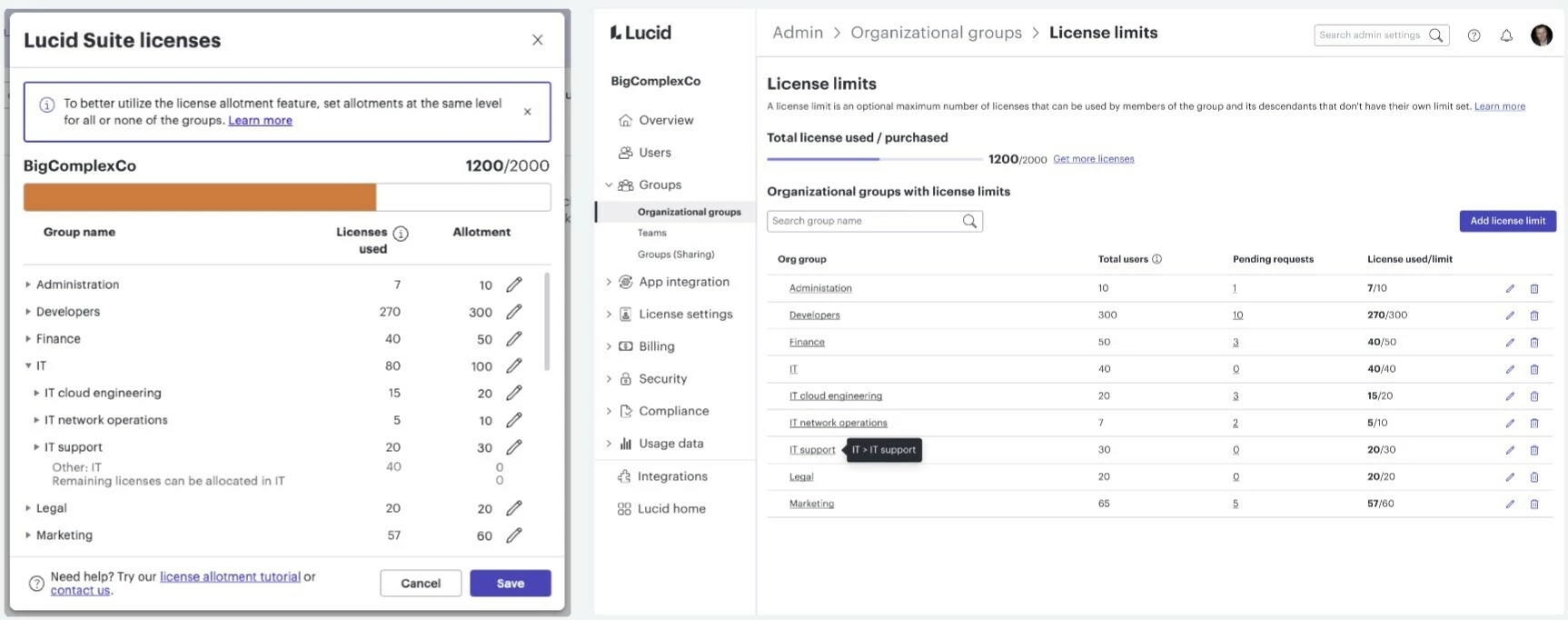Open Lucid home in the sidebar
The width and height of the screenshot is (1568, 620).
pos(671,509)
